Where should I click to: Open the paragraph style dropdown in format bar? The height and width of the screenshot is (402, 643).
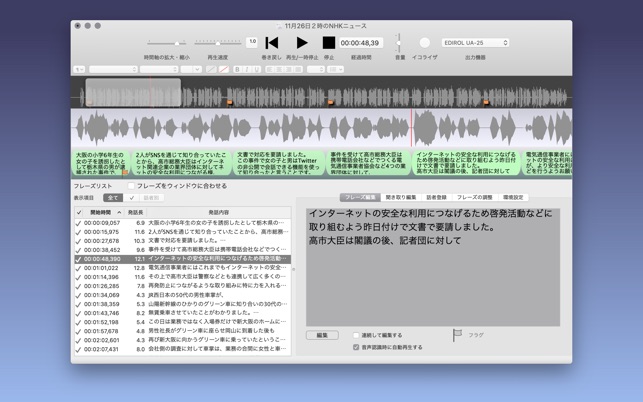click(79, 69)
